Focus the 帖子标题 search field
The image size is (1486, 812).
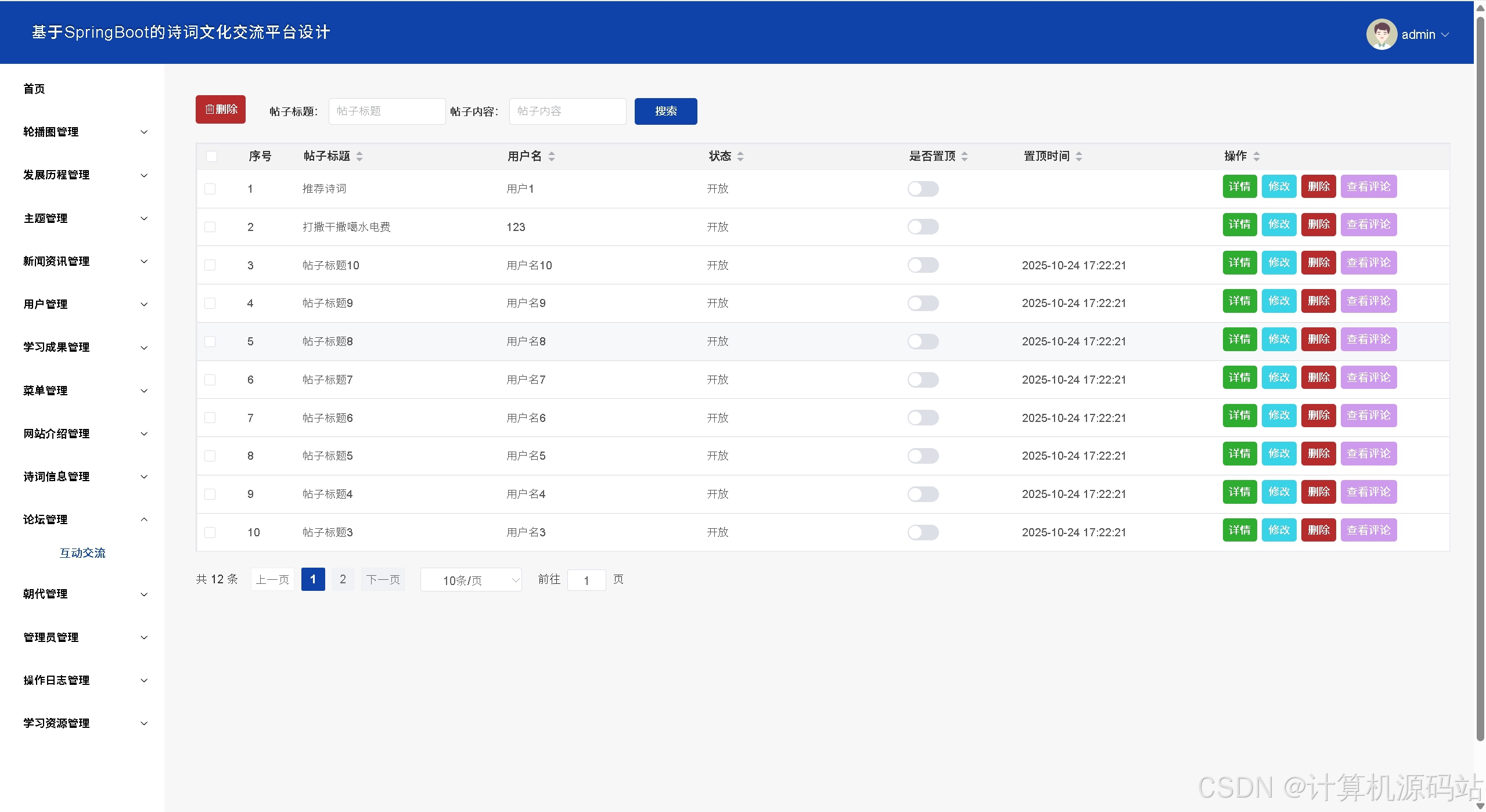pos(387,111)
